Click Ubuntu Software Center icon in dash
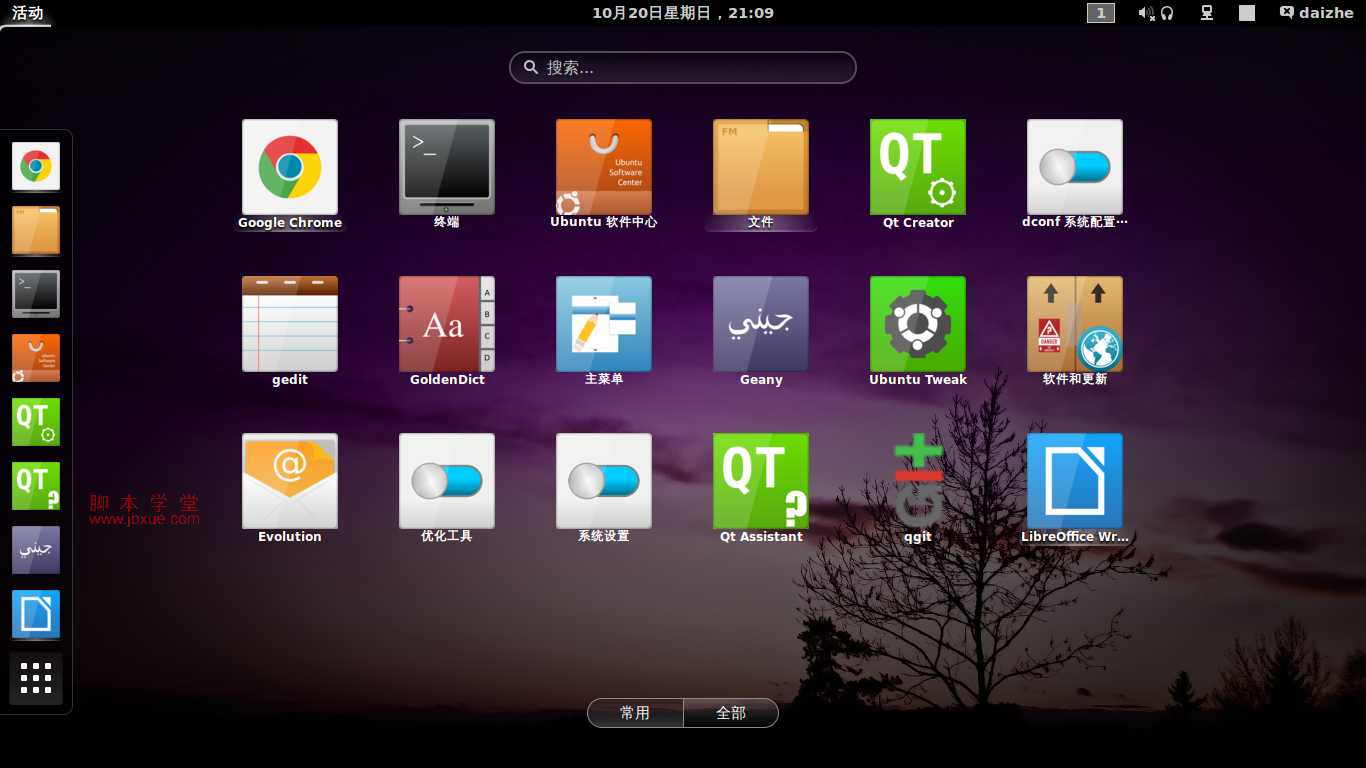Image resolution: width=1366 pixels, height=768 pixels. 36,358
